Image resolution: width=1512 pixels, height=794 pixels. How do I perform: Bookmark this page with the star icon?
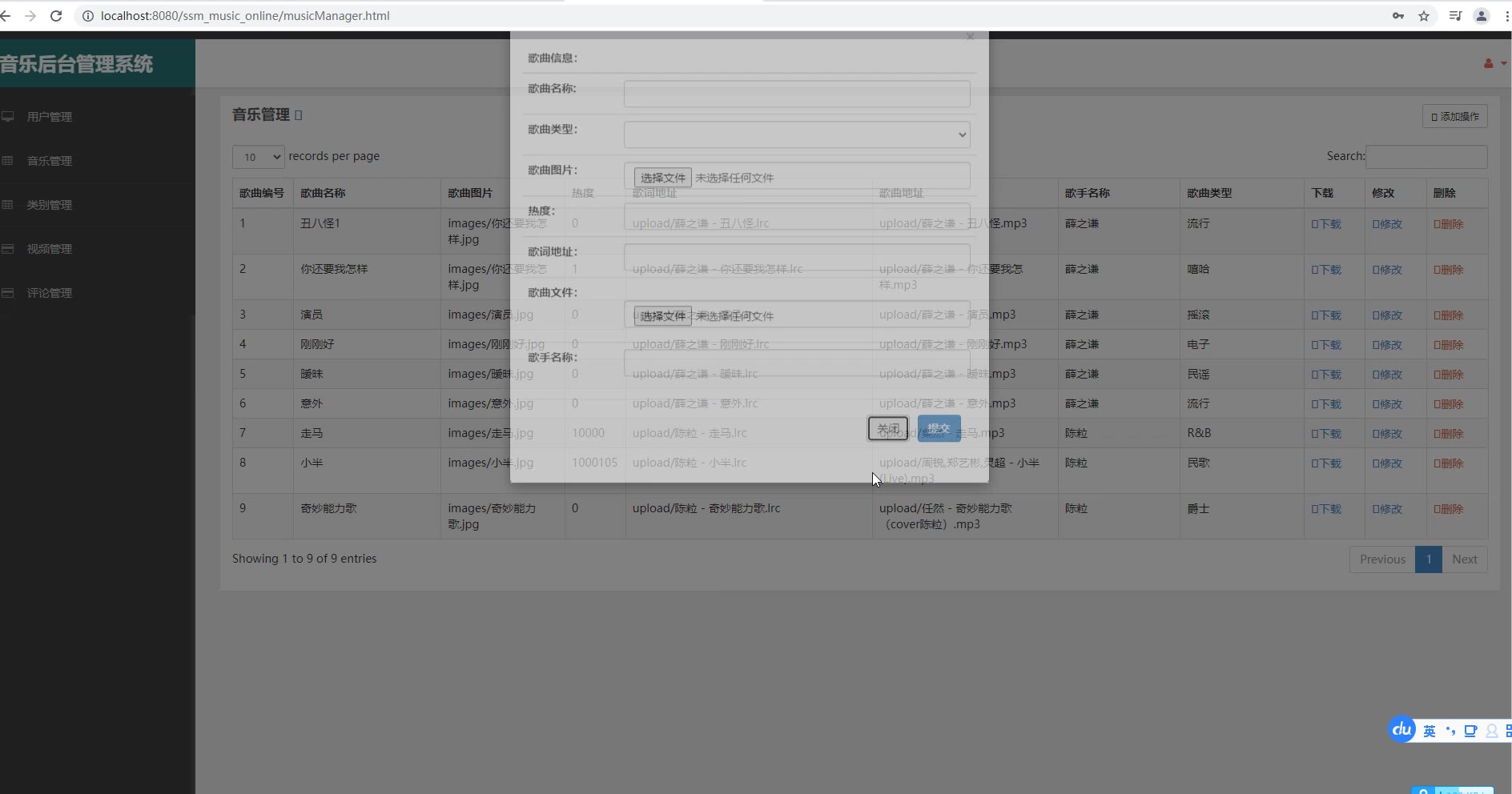coord(1424,16)
